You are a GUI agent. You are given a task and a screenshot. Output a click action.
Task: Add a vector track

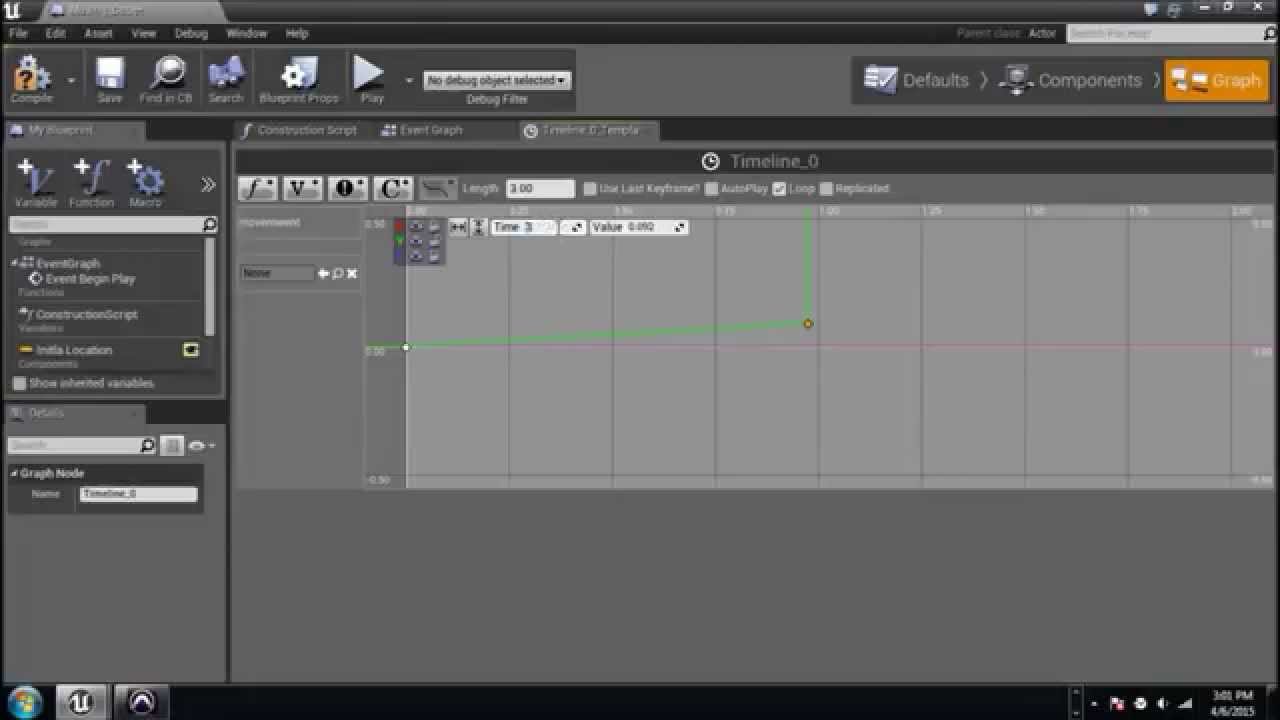302,188
